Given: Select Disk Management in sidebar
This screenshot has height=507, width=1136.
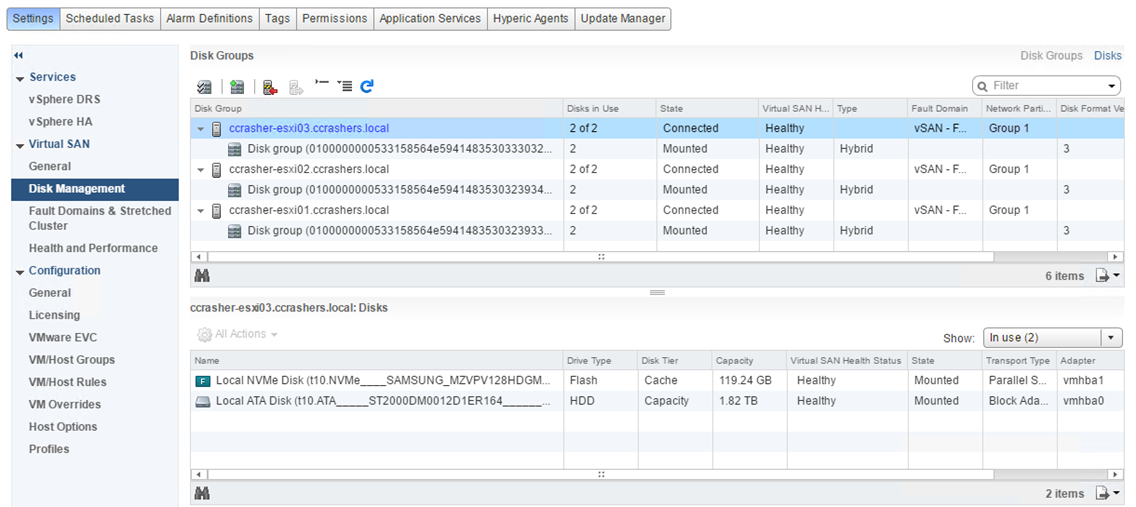Looking at the screenshot, I should pos(95,189).
